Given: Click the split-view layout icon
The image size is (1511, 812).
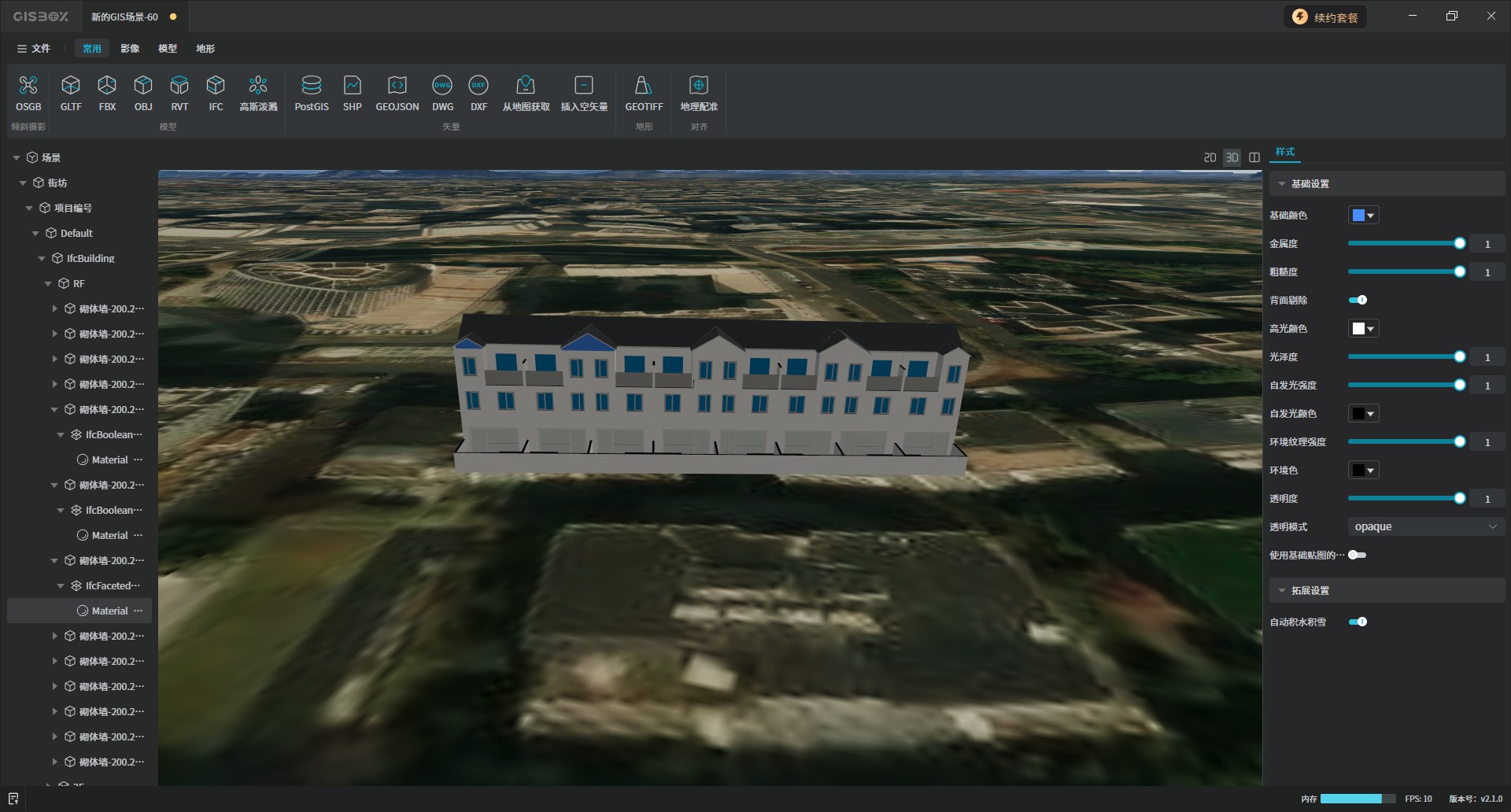Looking at the screenshot, I should point(1254,157).
